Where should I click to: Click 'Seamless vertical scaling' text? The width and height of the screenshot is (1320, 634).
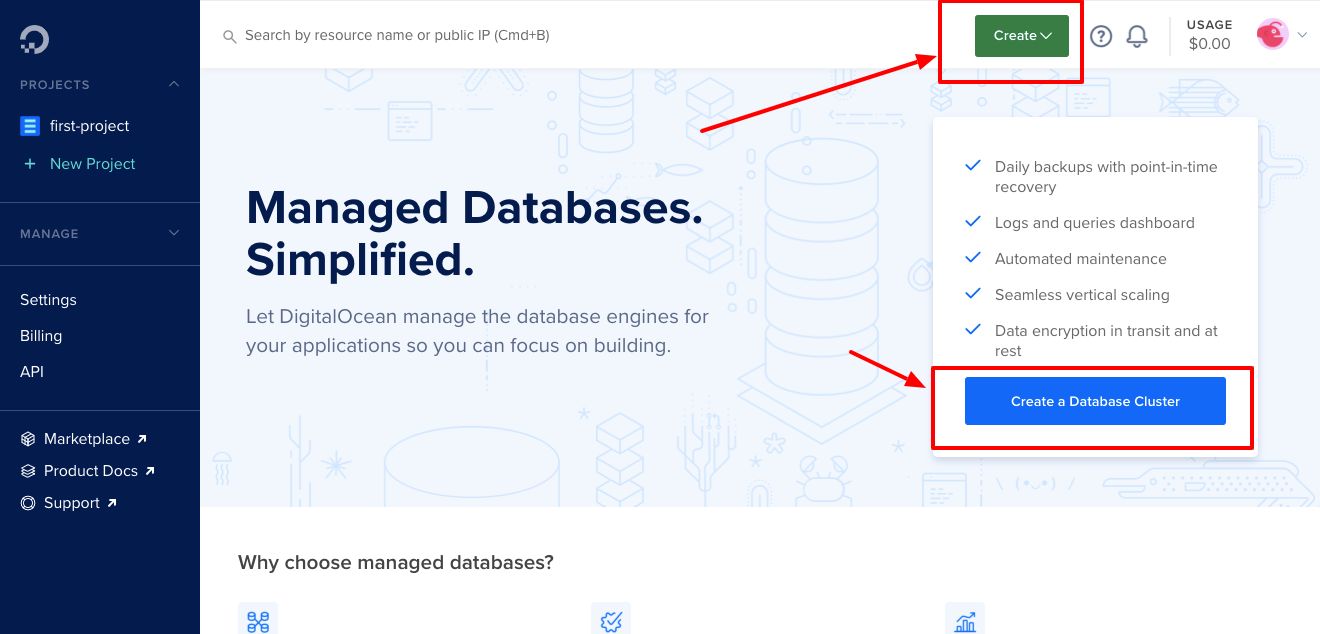[x=1082, y=295]
